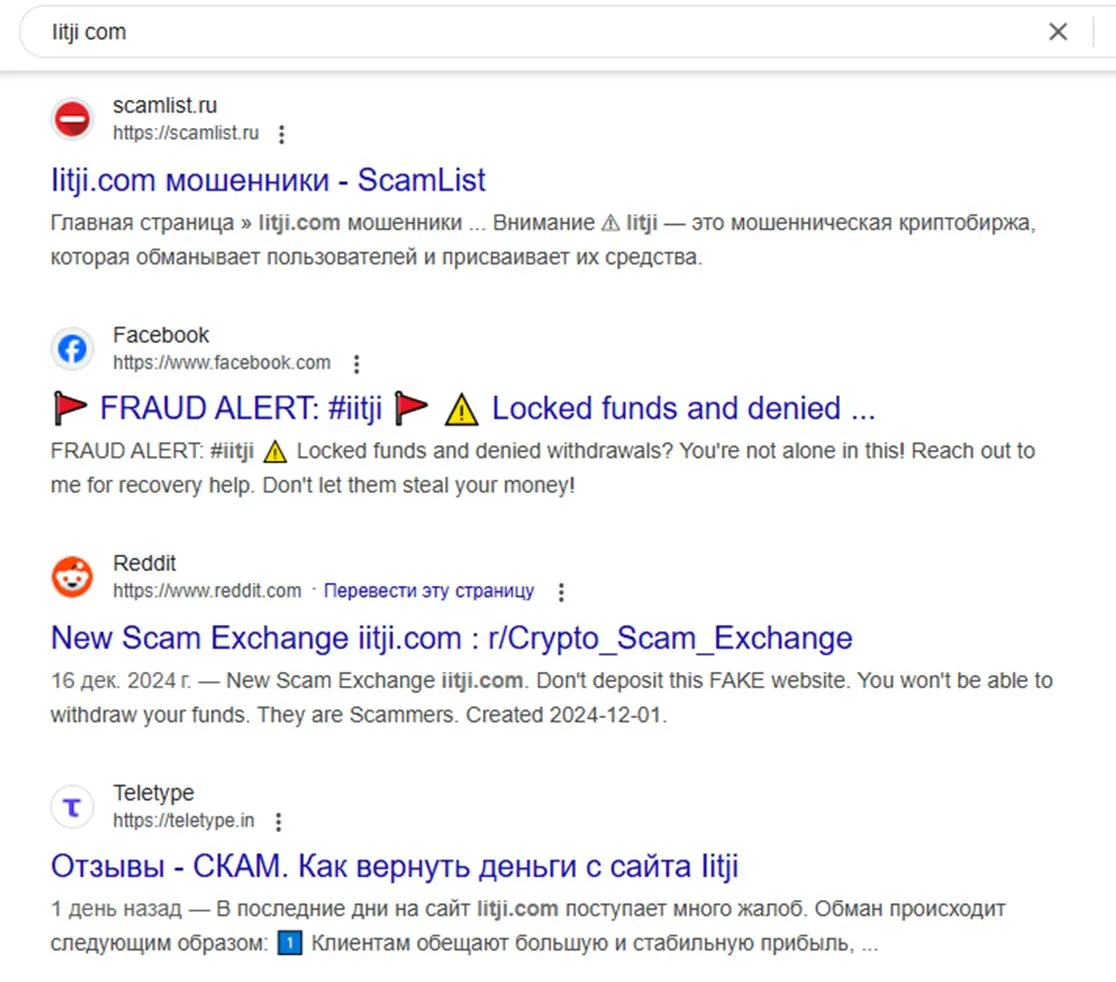Click the https://scamlist.ru URL text
The height and width of the screenshot is (982, 1116).
(x=186, y=133)
